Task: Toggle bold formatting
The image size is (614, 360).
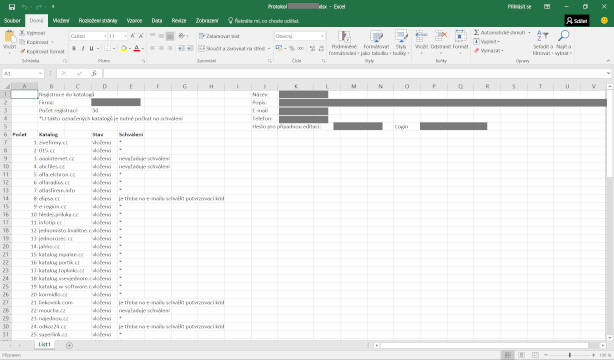Action: coord(74,48)
